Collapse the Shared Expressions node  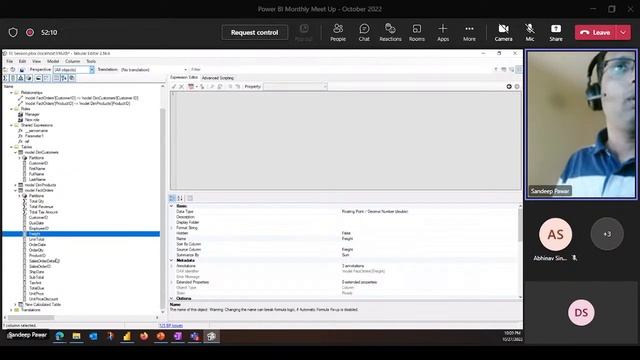point(11,125)
